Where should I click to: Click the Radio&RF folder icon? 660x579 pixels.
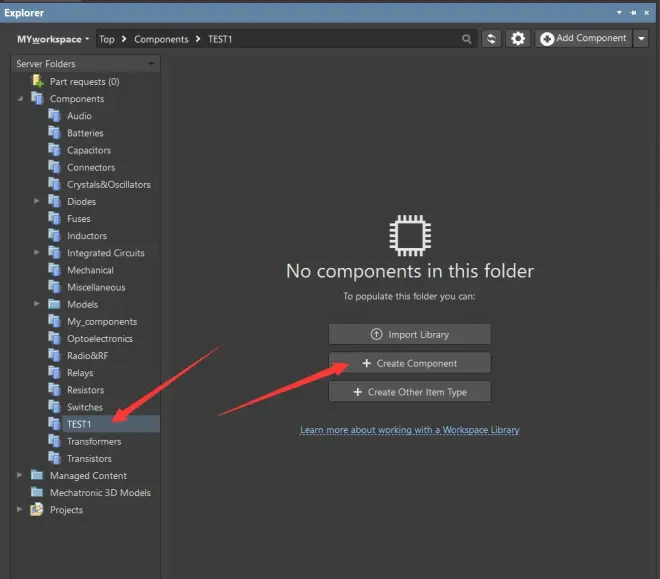(x=54, y=356)
